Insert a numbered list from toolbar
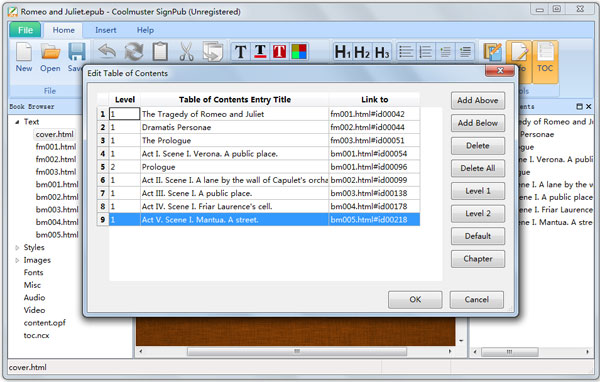This screenshot has height=382, width=600. click(x=426, y=52)
